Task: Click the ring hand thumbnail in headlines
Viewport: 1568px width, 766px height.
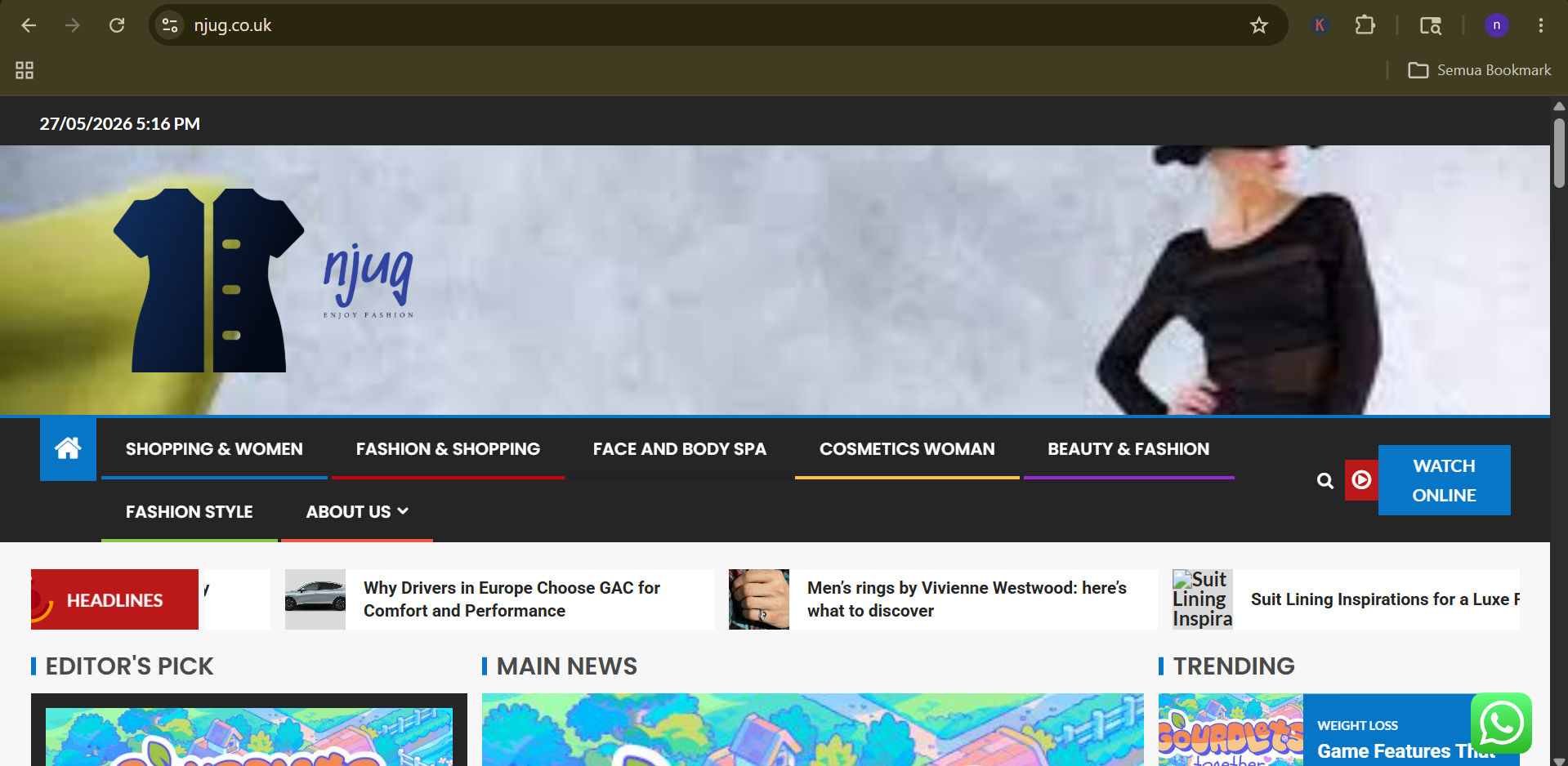Action: pyautogui.click(x=759, y=599)
